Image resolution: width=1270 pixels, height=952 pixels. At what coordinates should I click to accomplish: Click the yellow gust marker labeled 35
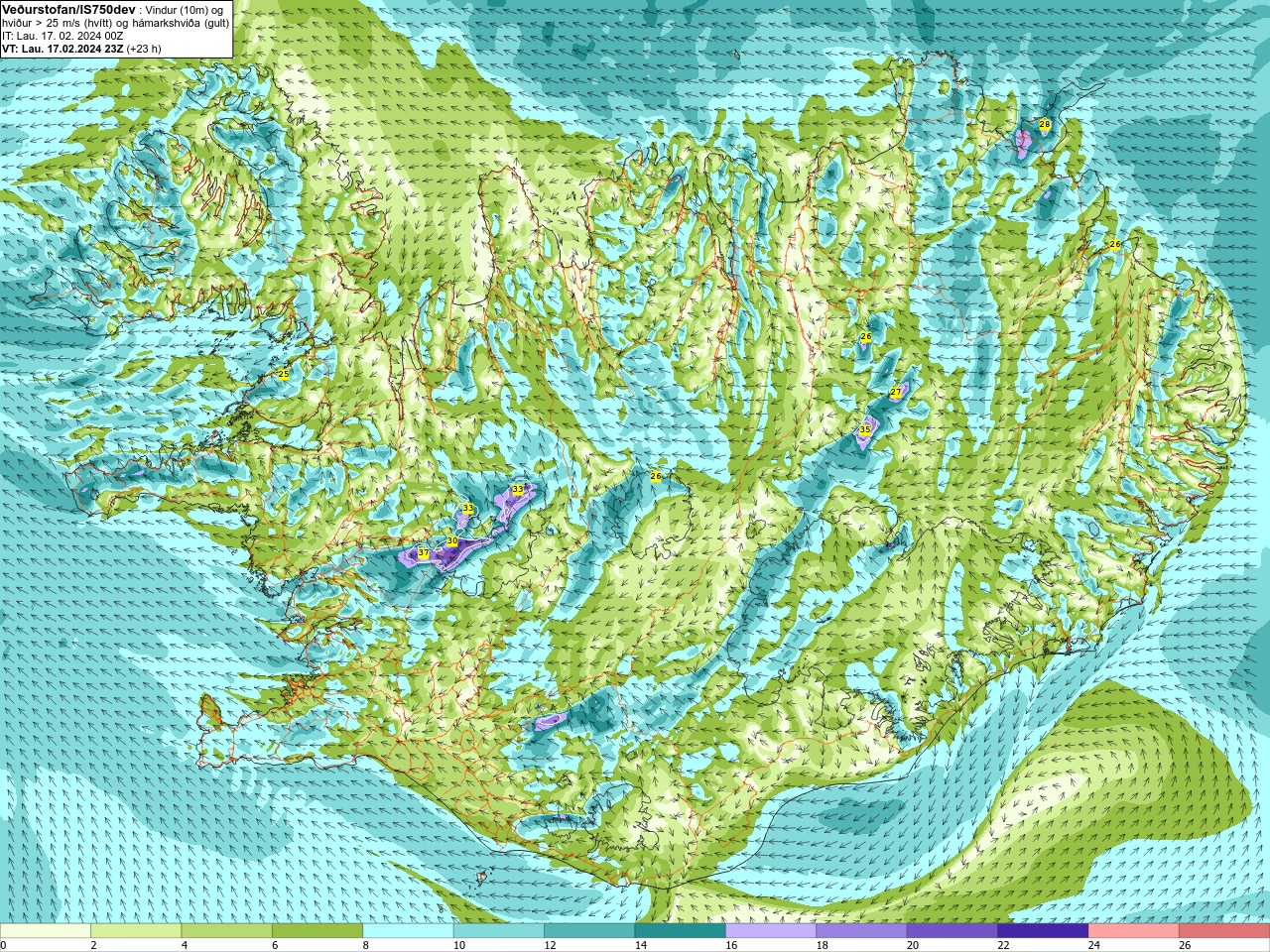pyautogui.click(x=865, y=429)
